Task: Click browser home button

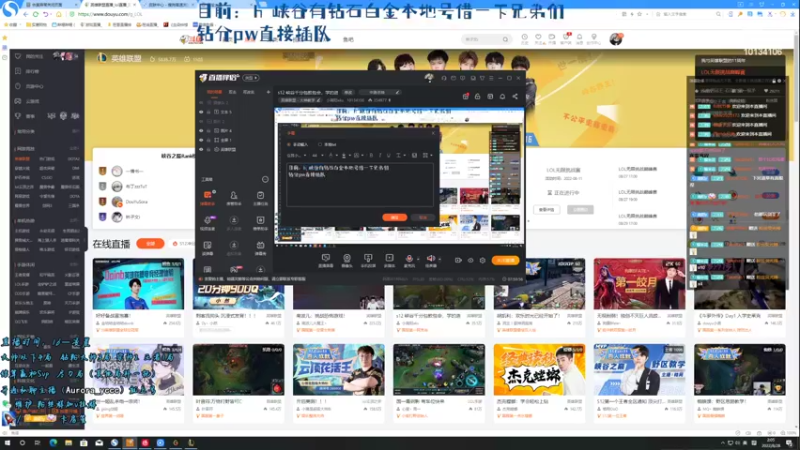Action: pyautogui.click(x=58, y=14)
